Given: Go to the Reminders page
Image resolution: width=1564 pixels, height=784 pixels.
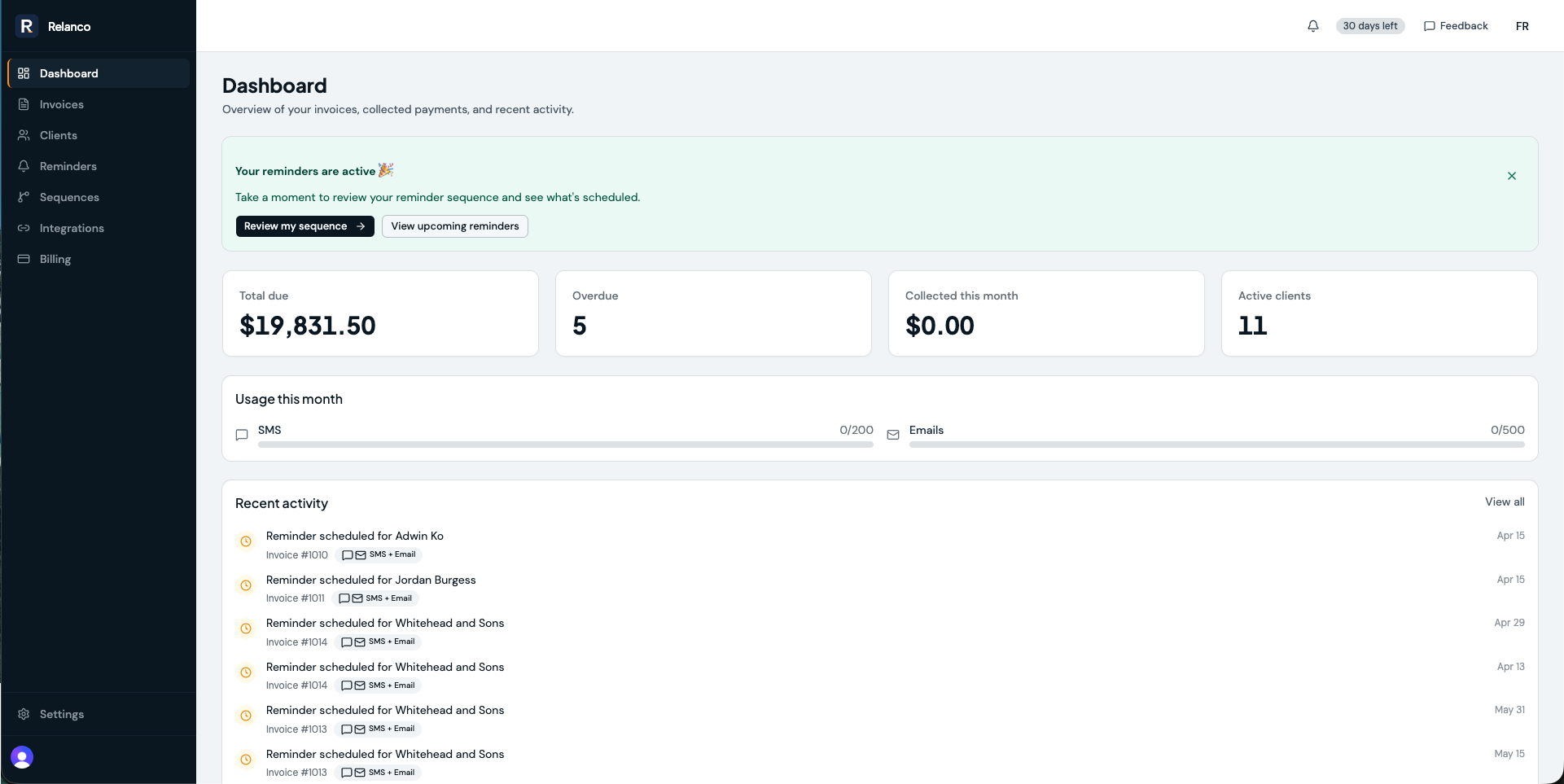Looking at the screenshot, I should (68, 166).
